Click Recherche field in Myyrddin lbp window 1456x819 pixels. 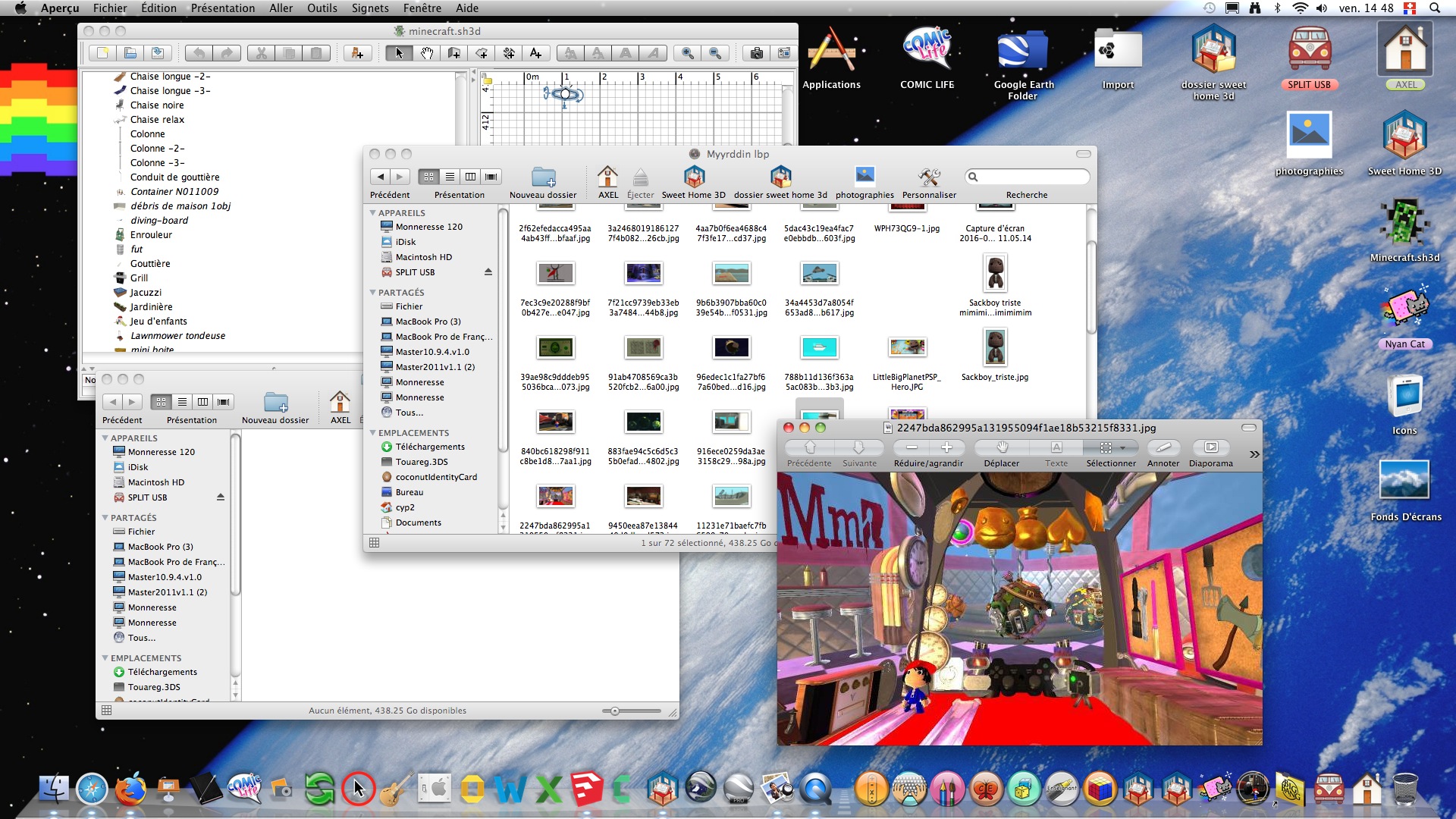(1027, 177)
